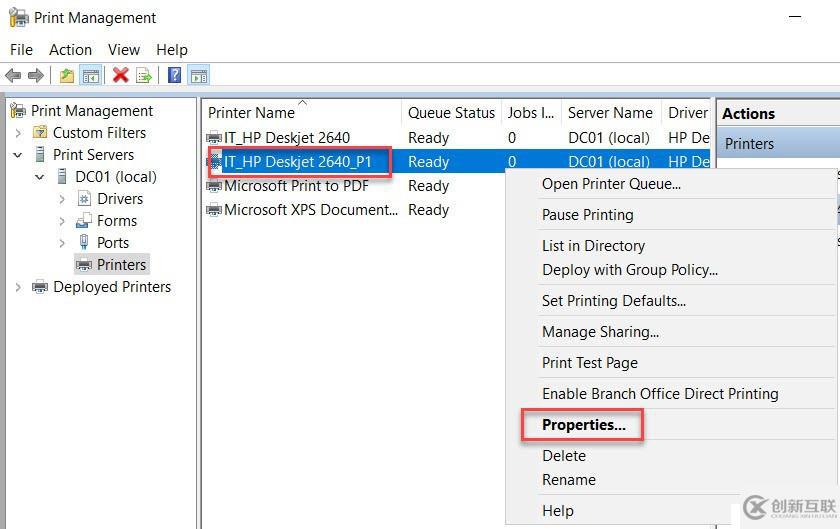Expand the Forms tree node
This screenshot has height=529, width=840.
click(x=62, y=221)
